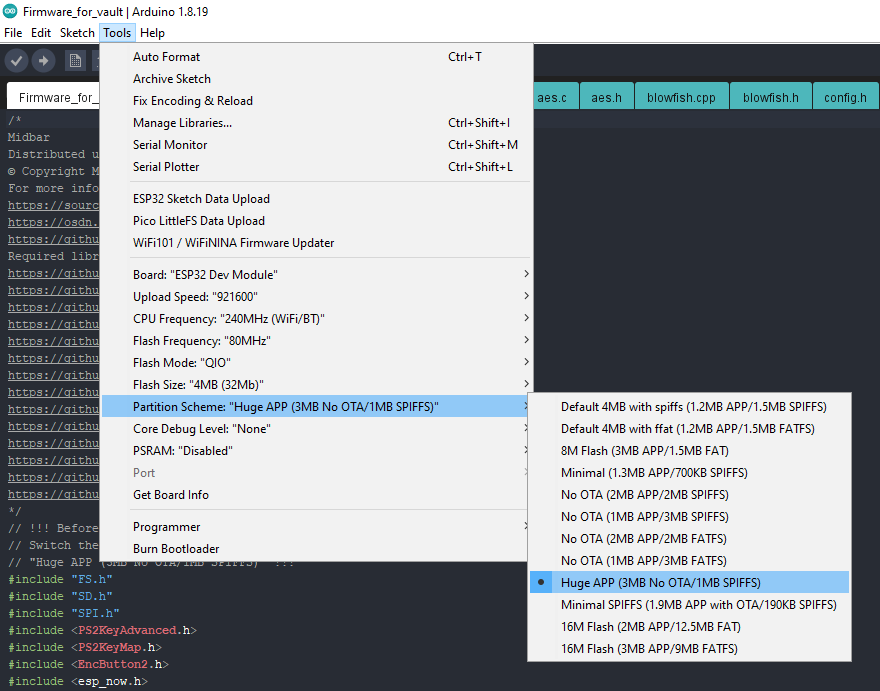The image size is (880, 691).
Task: Click Manage Libraries menu entry
Action: click(x=182, y=123)
